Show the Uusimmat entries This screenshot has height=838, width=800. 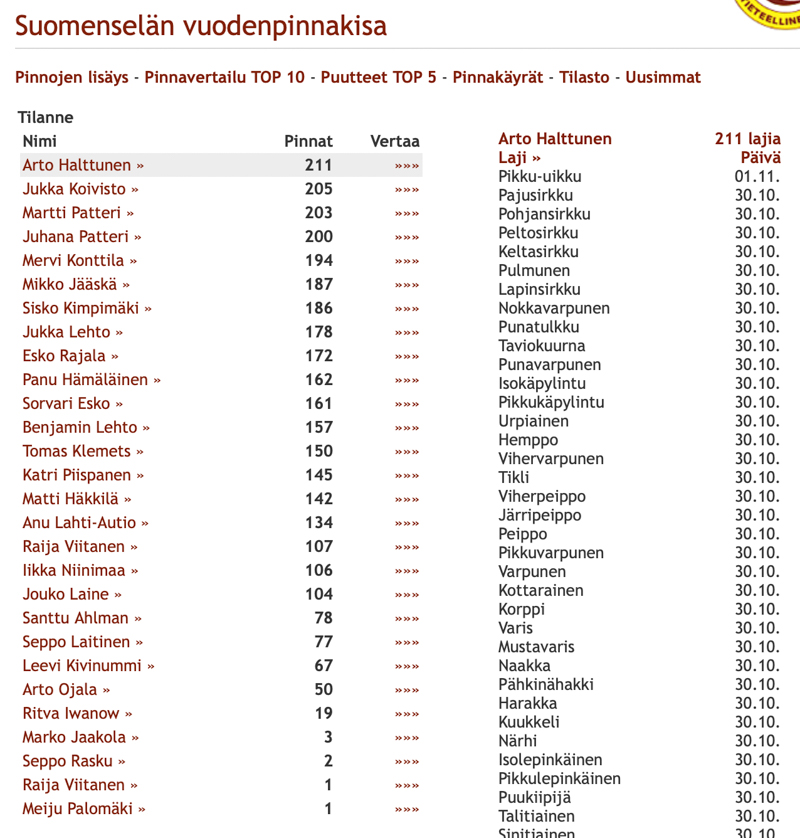pos(663,77)
